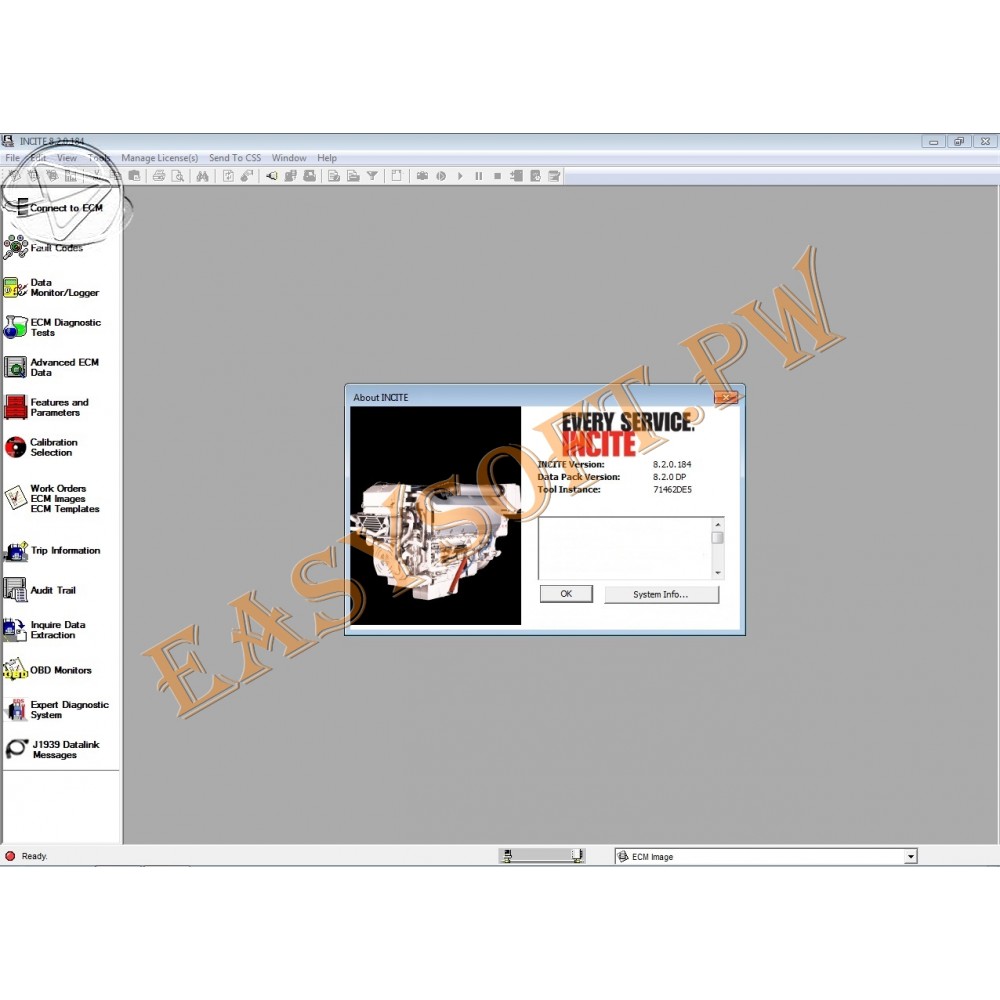
Task: Confirm the About INCITE dialog with OK
Action: 566,594
